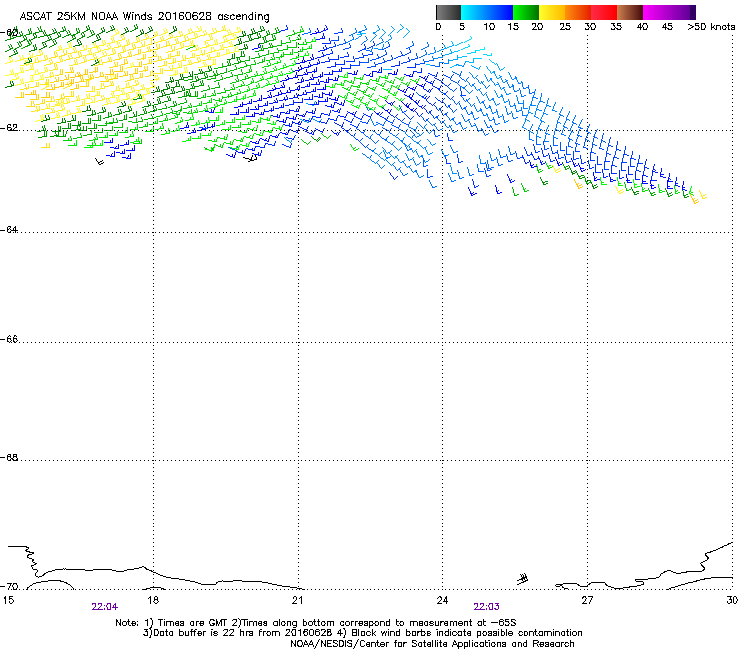Click the title text 'ASCAT 25KM NOAA Winds'
The image size is (740, 650).
coord(86,17)
